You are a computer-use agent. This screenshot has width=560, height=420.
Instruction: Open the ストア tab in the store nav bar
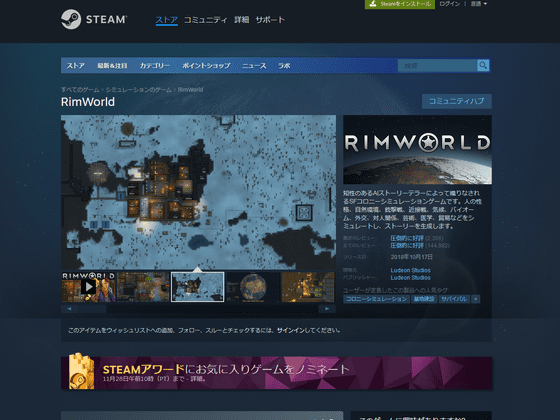coord(76,66)
